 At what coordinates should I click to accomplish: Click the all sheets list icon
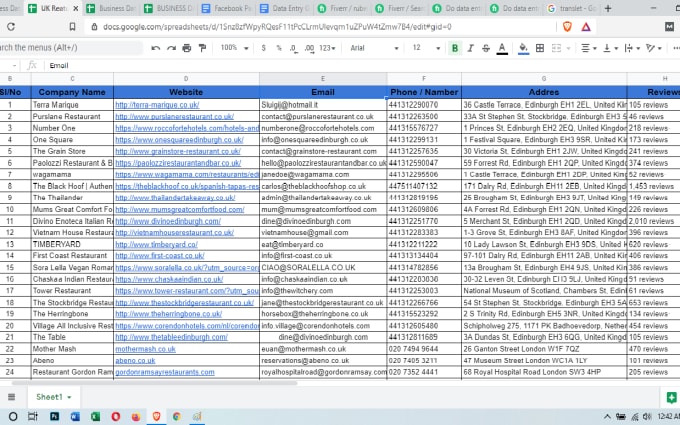click(12, 397)
